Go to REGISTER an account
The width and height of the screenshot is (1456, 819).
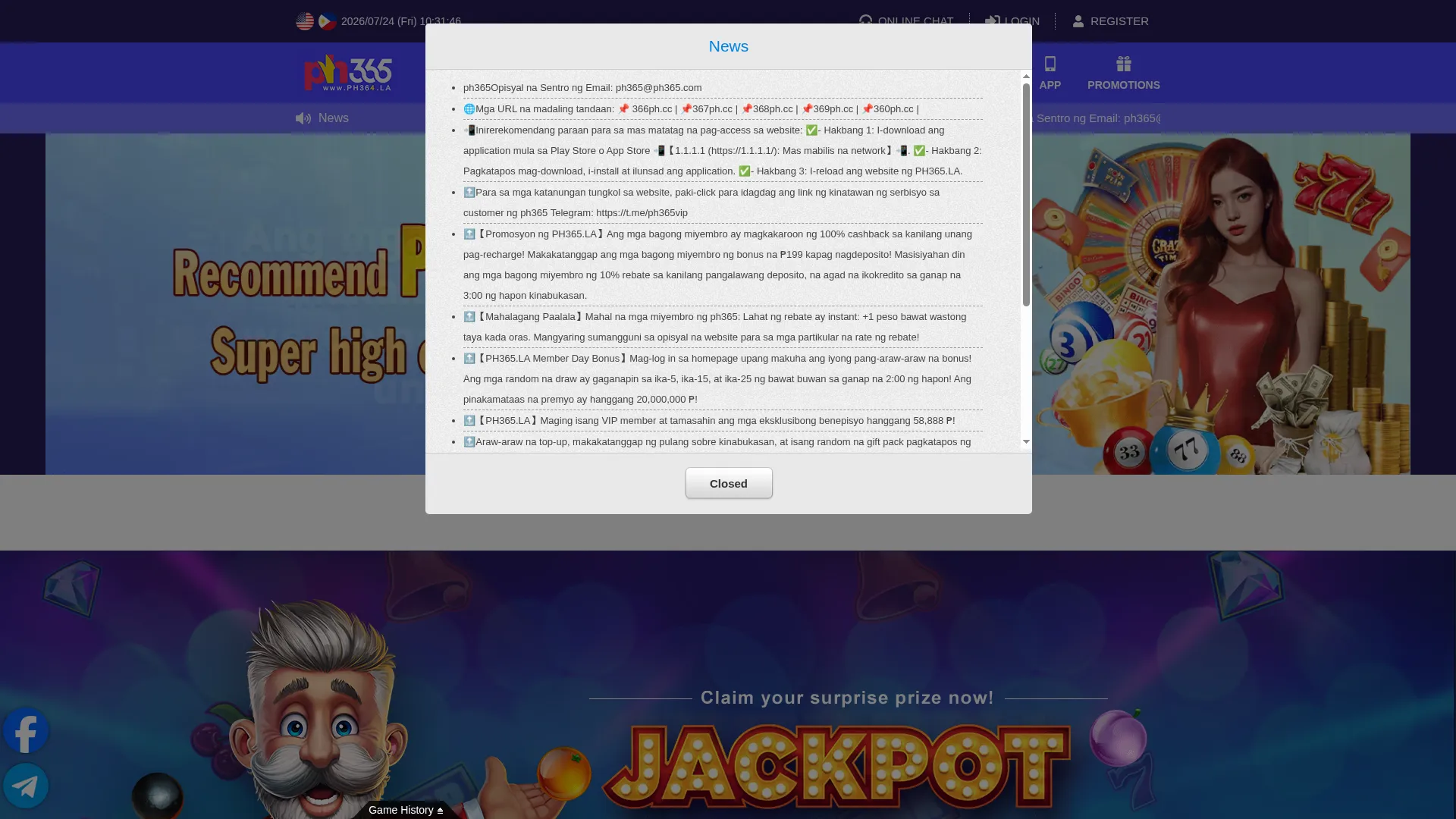1110,21
